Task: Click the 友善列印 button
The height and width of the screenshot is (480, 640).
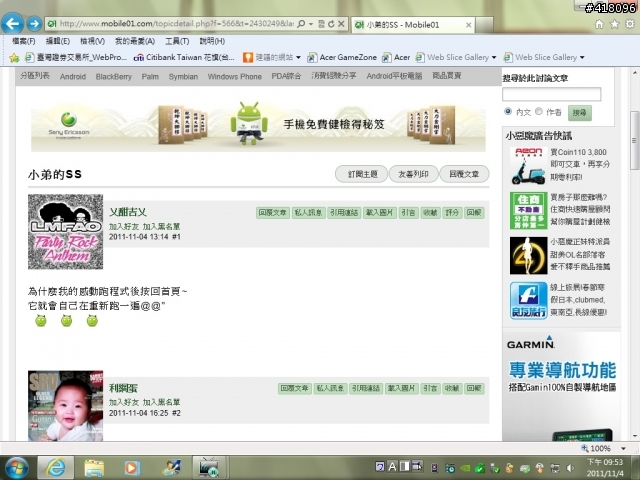Action: pyautogui.click(x=413, y=174)
